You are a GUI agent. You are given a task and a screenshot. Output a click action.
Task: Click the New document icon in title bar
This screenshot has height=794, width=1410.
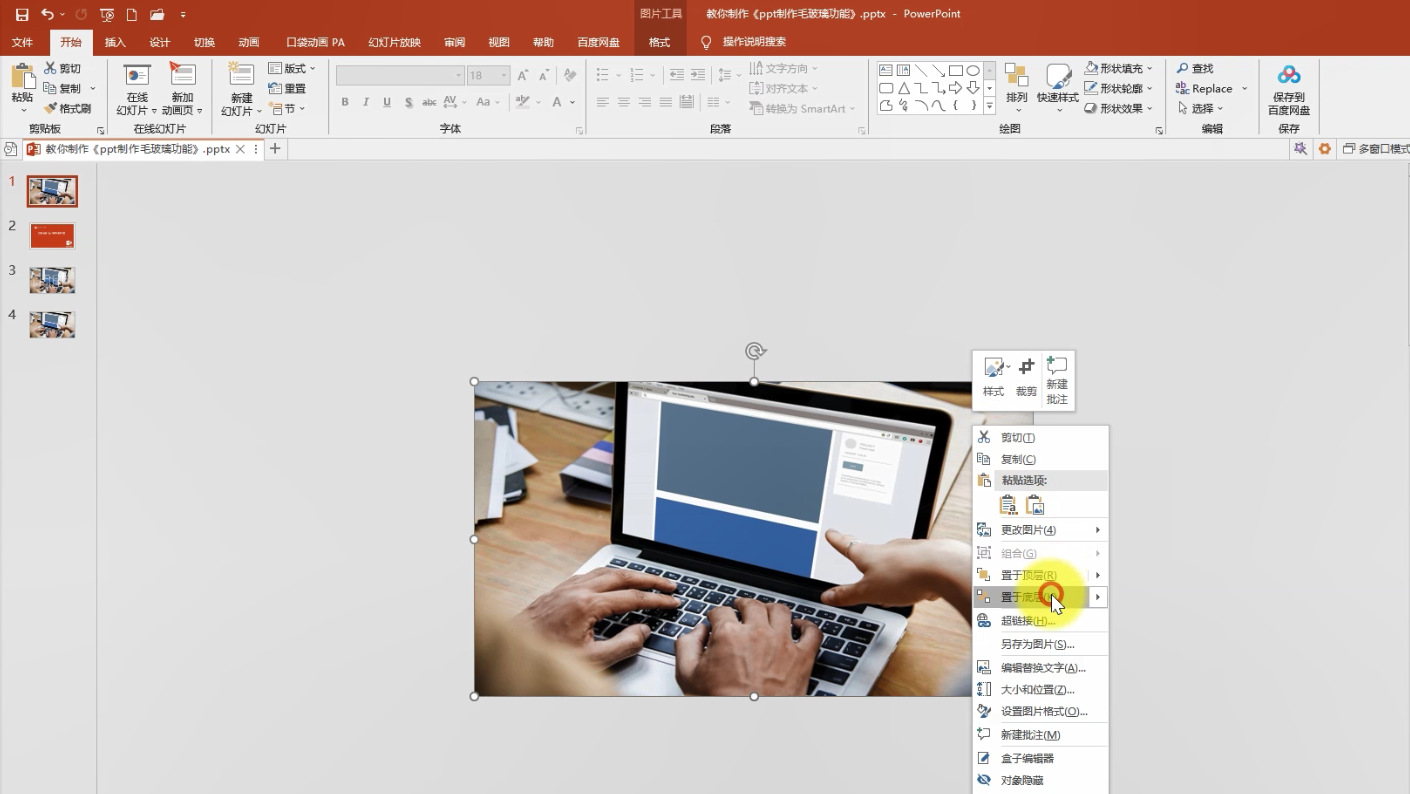point(131,15)
